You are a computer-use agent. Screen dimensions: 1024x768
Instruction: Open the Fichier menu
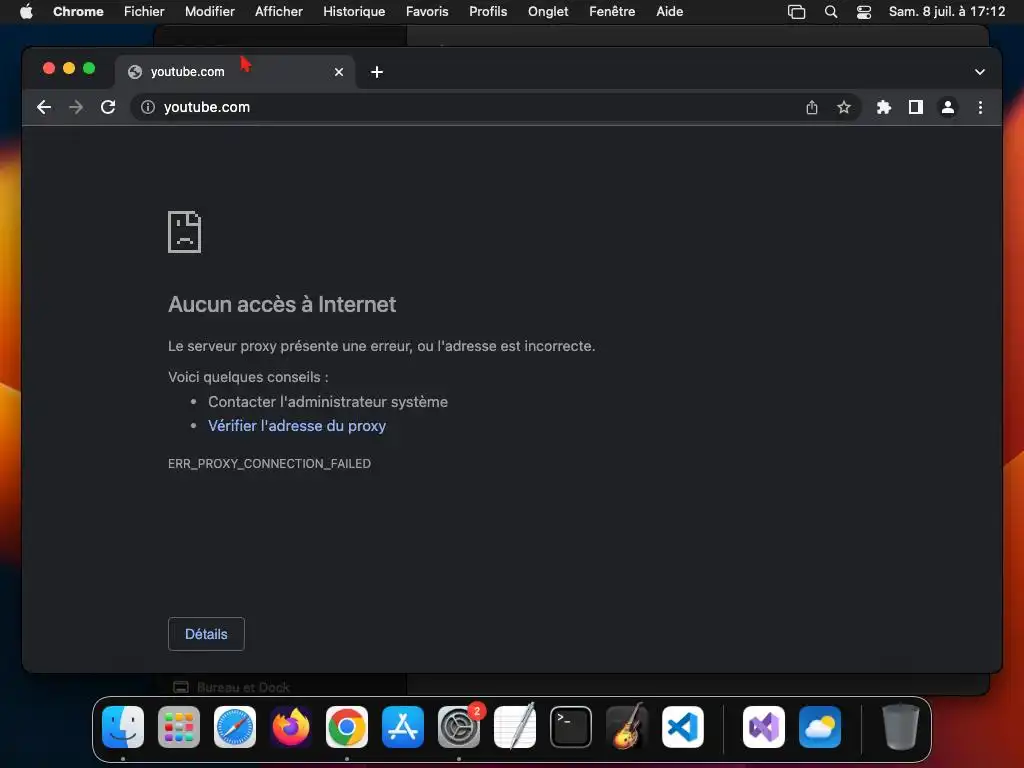click(x=144, y=12)
